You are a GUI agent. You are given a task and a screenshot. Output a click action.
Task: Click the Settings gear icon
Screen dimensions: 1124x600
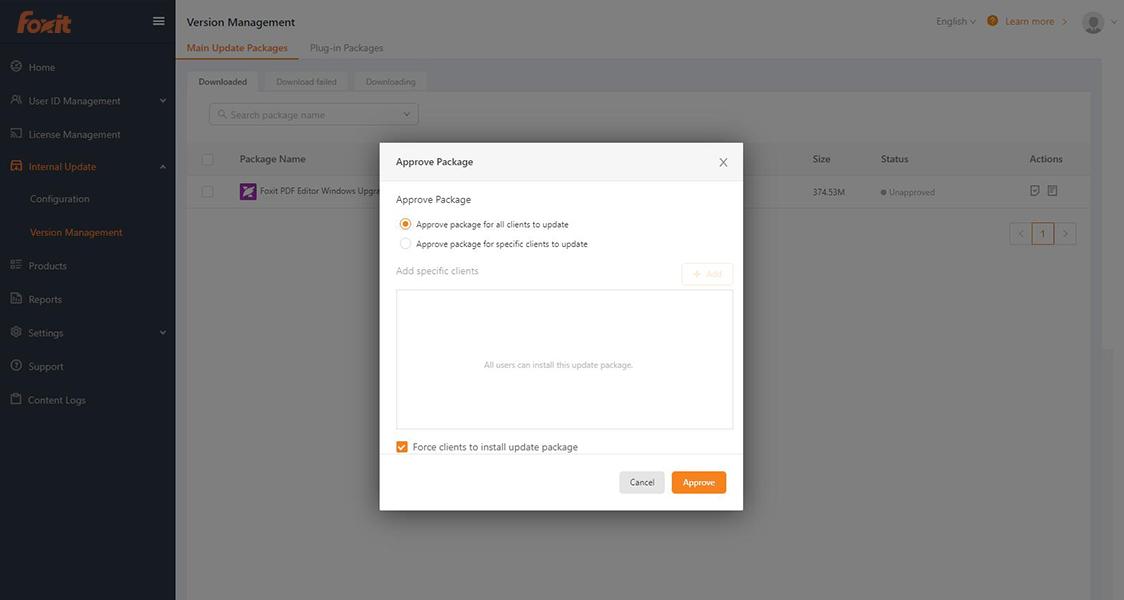pos(16,333)
